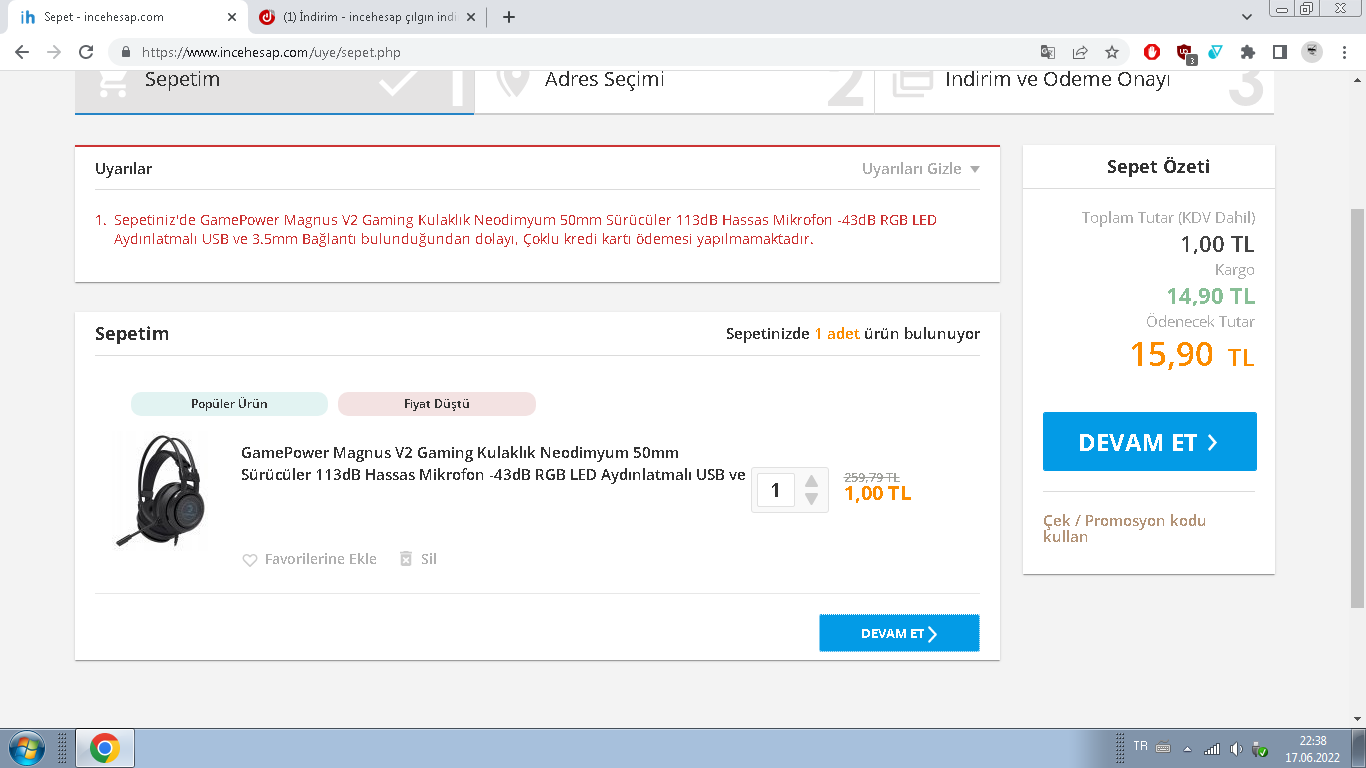Open the volume speaker tray icon
The image size is (1366, 768).
[x=1236, y=749]
